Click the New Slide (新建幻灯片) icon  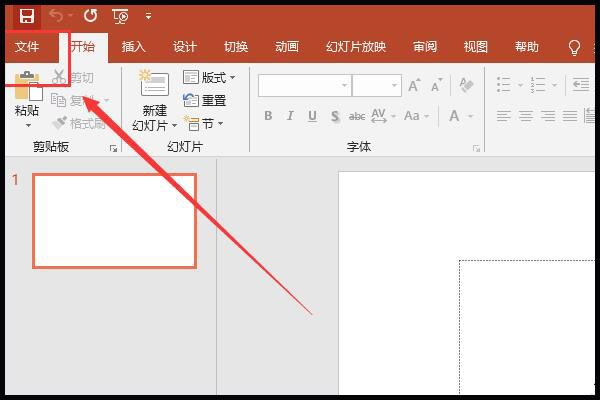154,90
